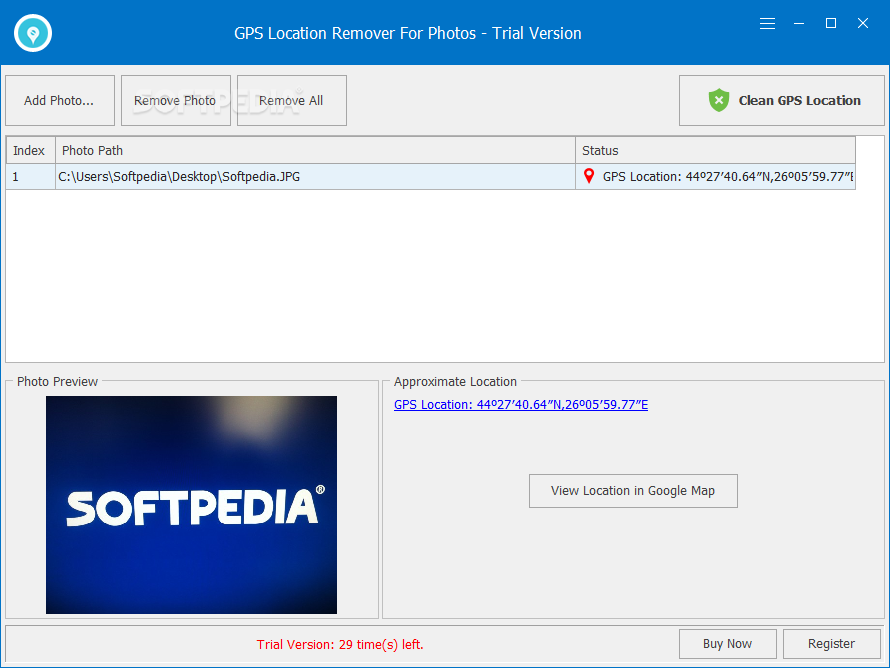890x668 pixels.
Task: Click Trial Version 29 time(s) left text
Action: tap(340, 645)
